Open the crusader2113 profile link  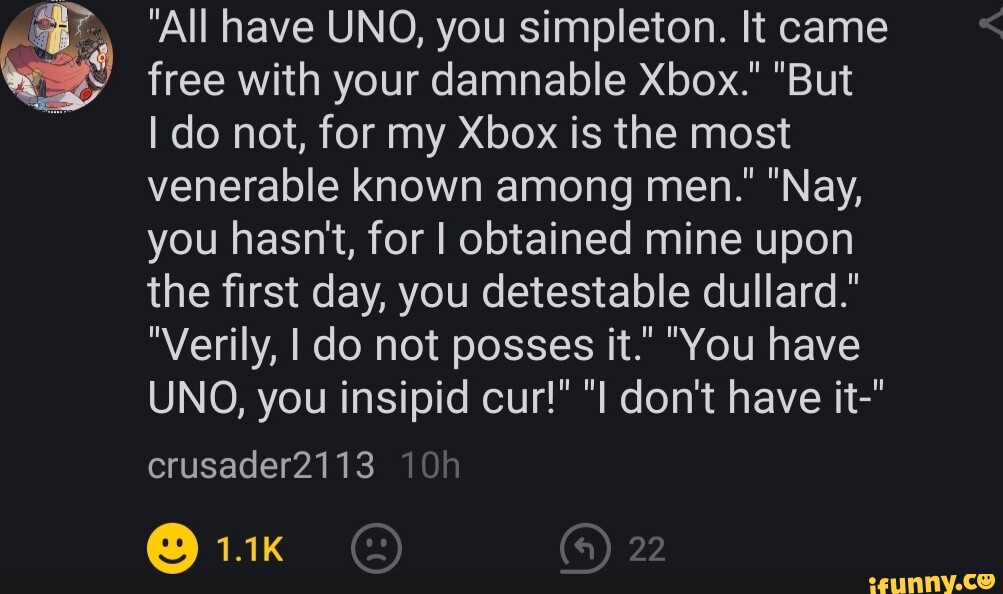261,465
